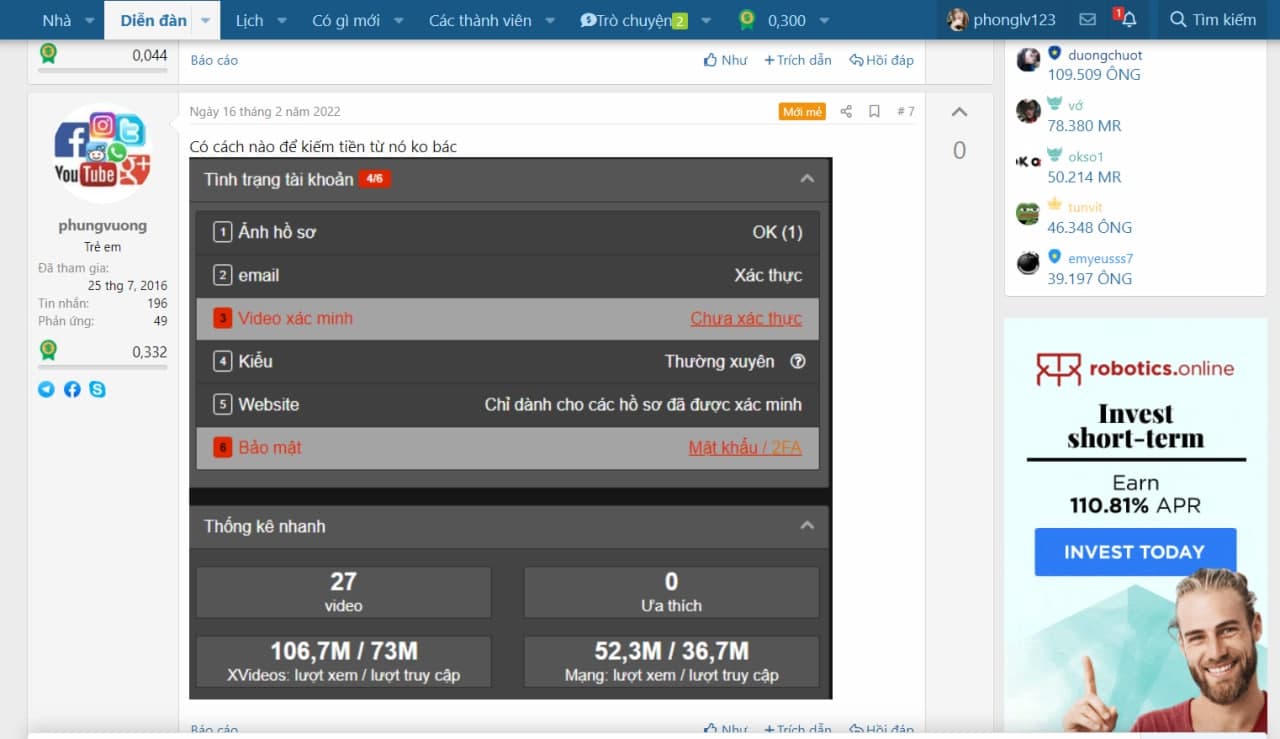1280x739 pixels.
Task: Click the medal icon beside 0,300
Action: coord(747,20)
